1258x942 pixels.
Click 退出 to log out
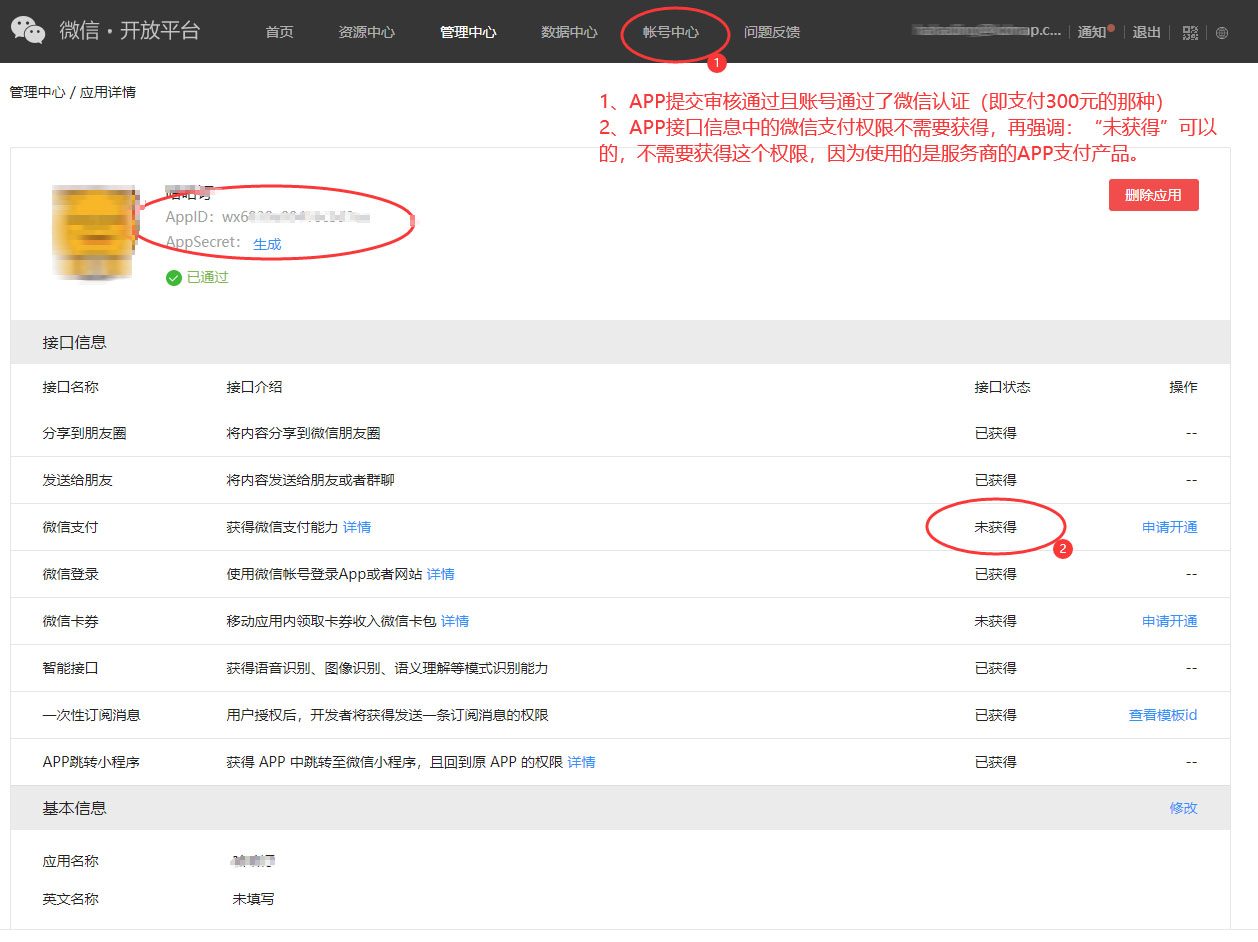pos(1147,32)
